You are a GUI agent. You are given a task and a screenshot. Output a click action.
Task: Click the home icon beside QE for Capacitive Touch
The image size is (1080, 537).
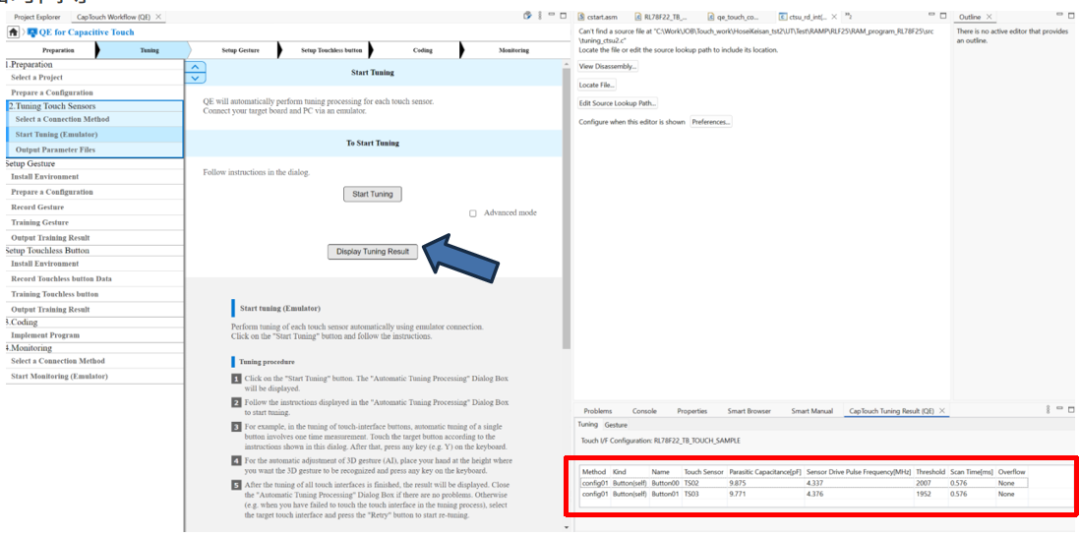(13, 32)
